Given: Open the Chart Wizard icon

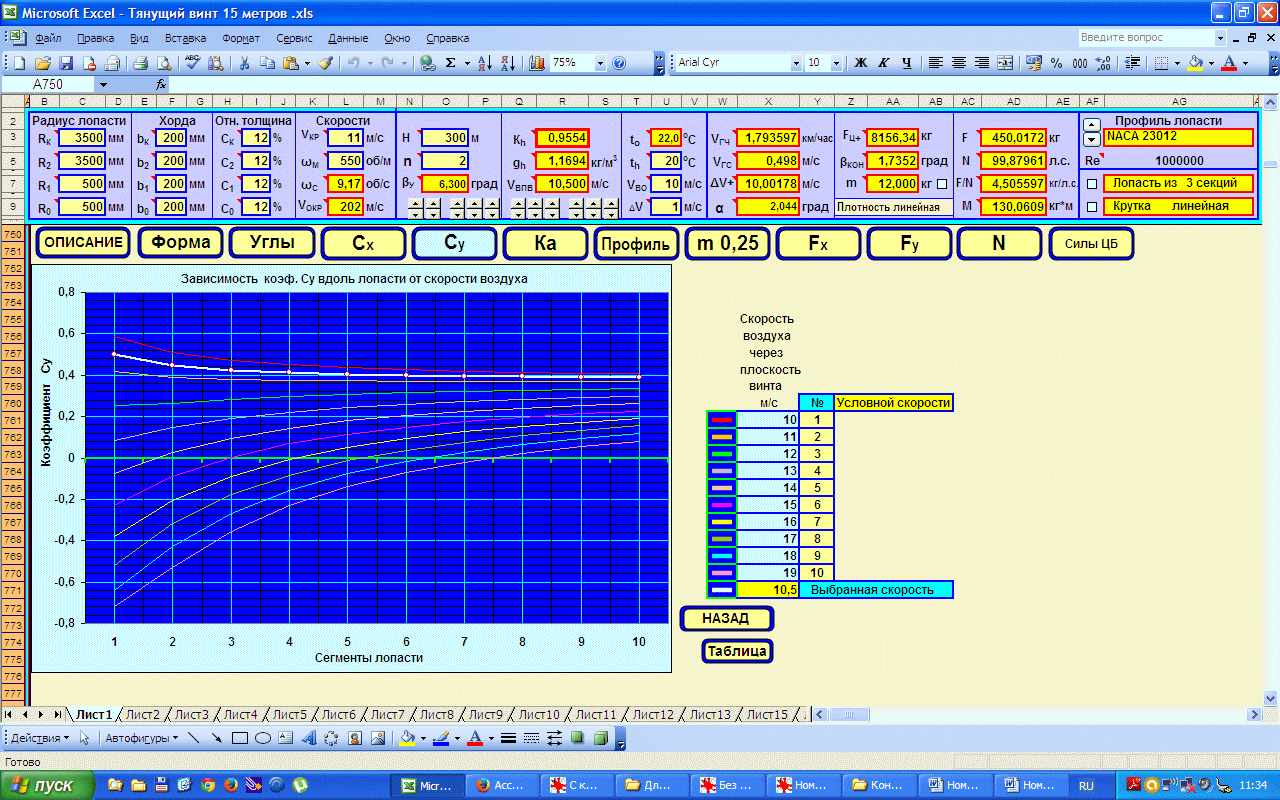Looking at the screenshot, I should pyautogui.click(x=537, y=62).
